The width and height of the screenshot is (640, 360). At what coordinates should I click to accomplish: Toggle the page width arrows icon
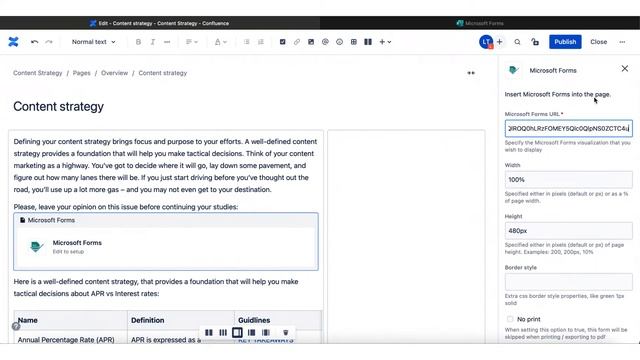pos(471,73)
